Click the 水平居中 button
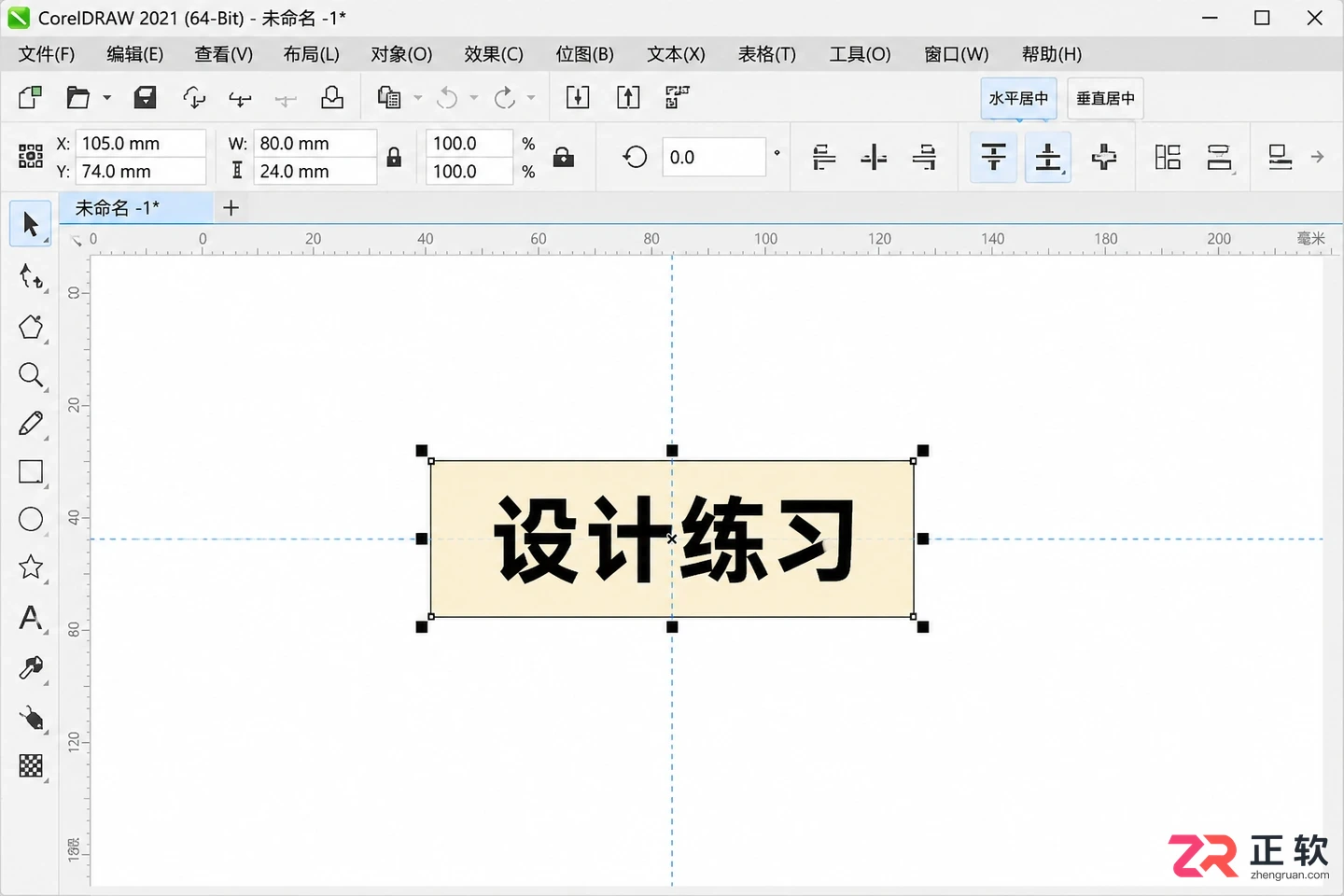This screenshot has width=1344, height=896. tap(1018, 98)
